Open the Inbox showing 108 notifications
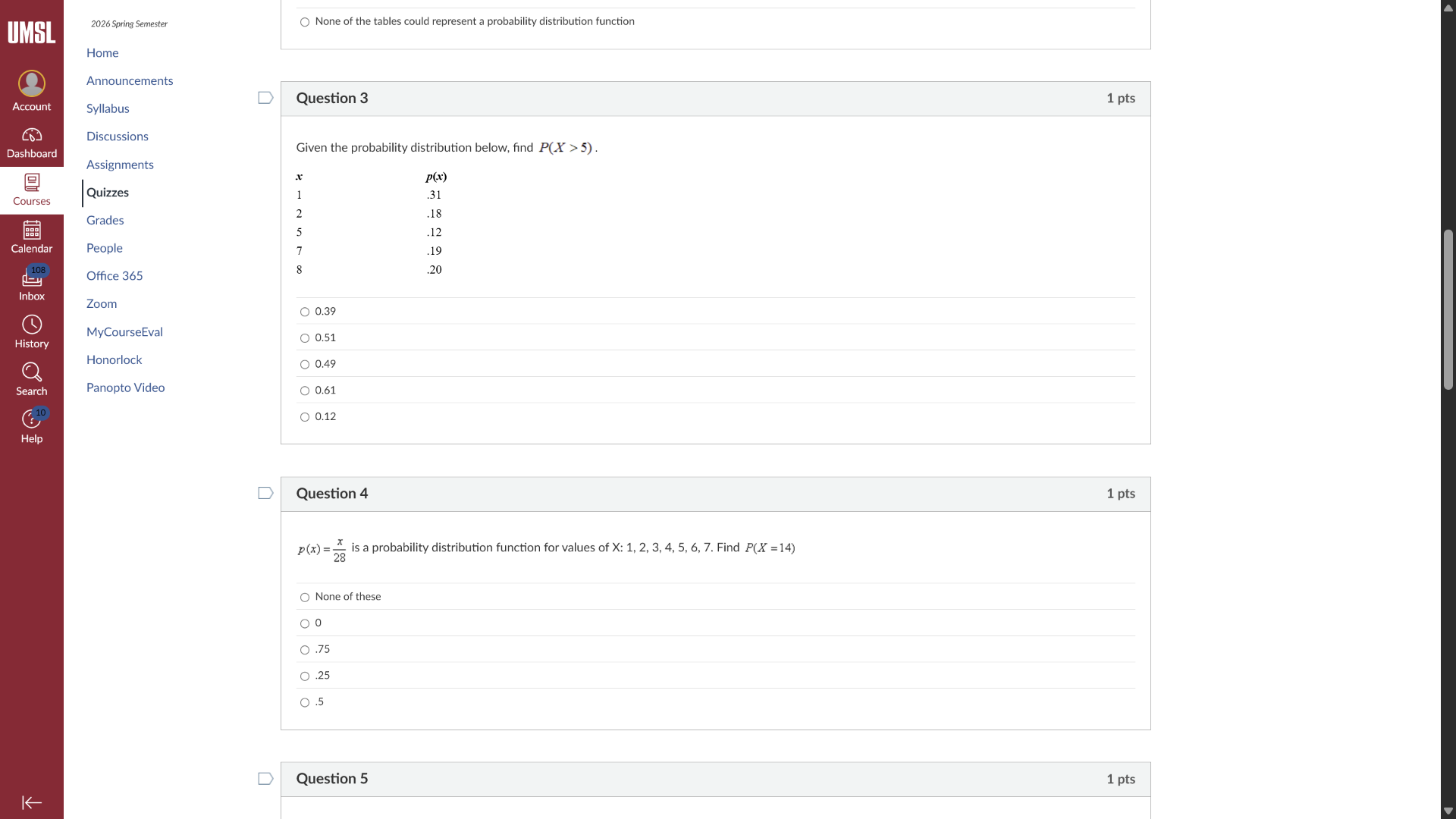The width and height of the screenshot is (1456, 819). pyautogui.click(x=31, y=284)
